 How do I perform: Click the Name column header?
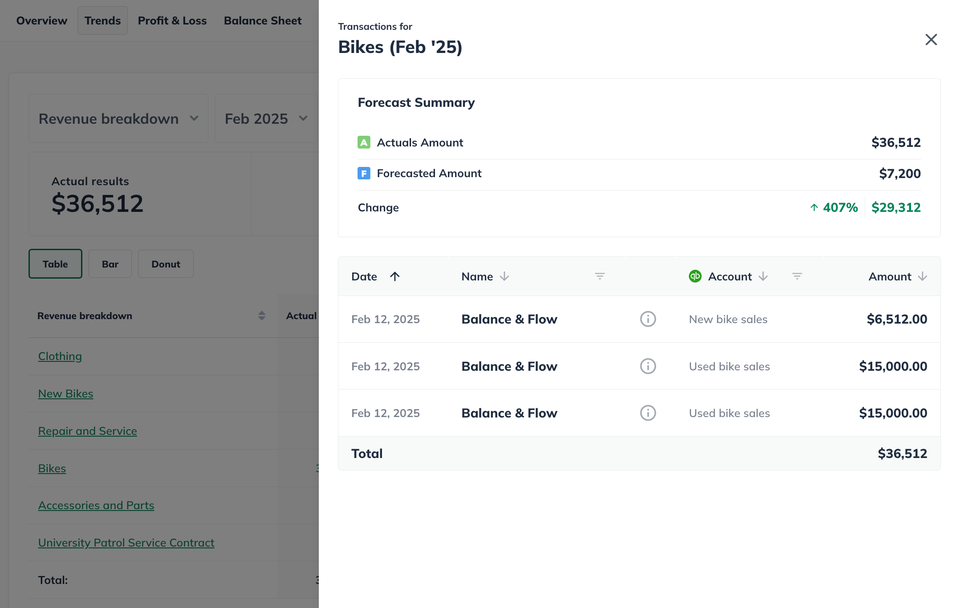[477, 276]
